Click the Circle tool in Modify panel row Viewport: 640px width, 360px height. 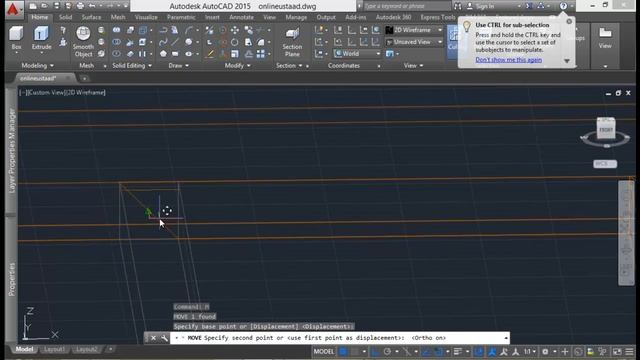point(235,42)
